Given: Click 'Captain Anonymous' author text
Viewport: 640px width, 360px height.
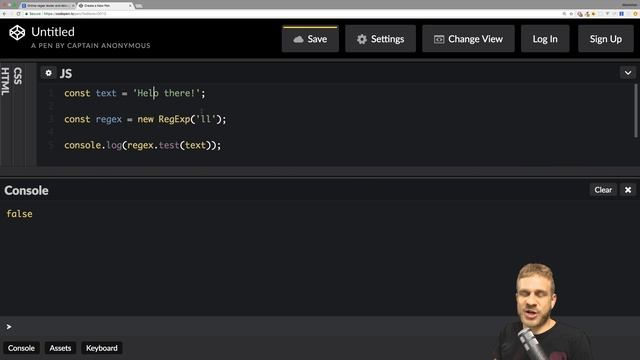Looking at the screenshot, I should coord(109,46).
